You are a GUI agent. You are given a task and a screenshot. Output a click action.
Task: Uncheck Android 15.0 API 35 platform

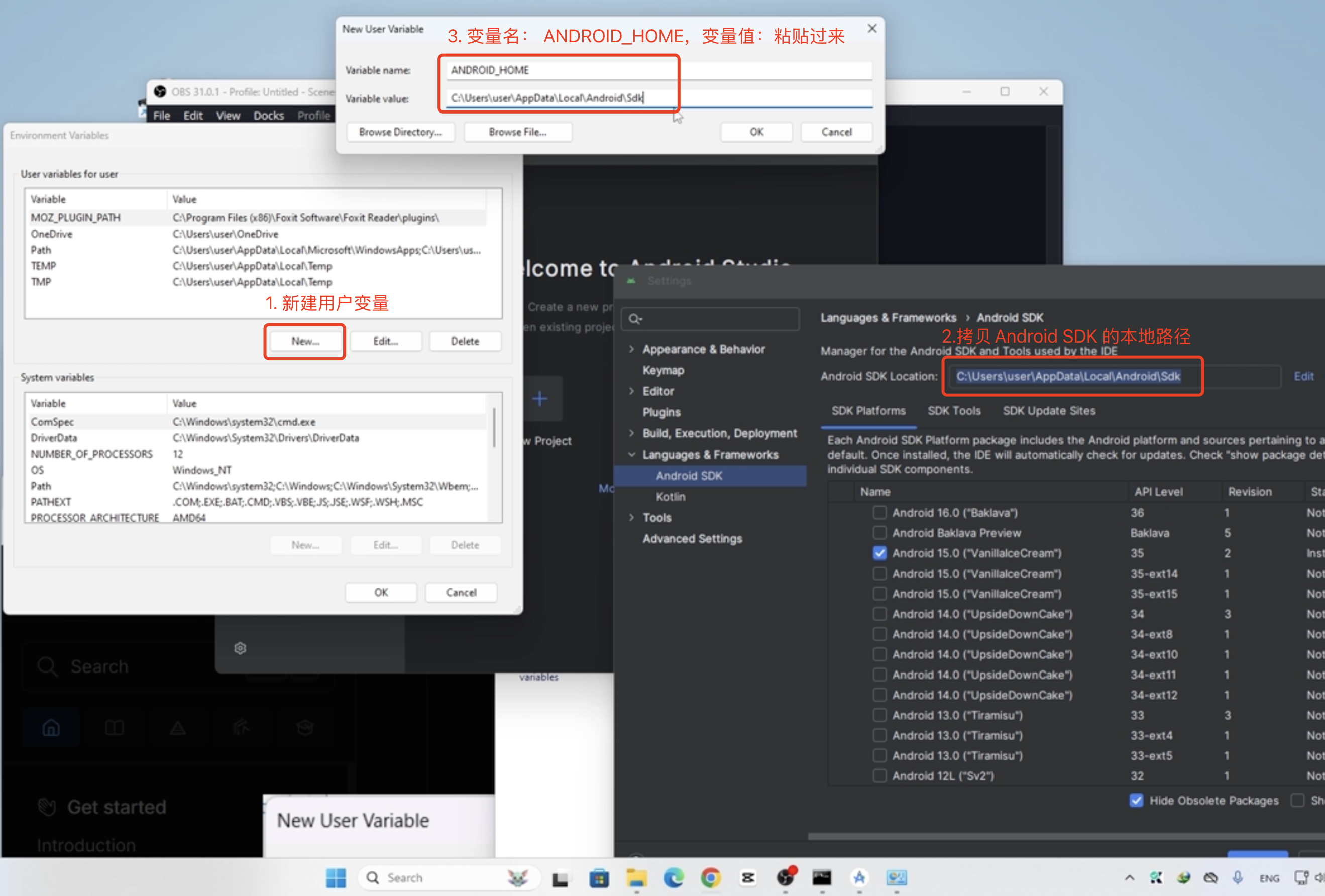coord(879,553)
